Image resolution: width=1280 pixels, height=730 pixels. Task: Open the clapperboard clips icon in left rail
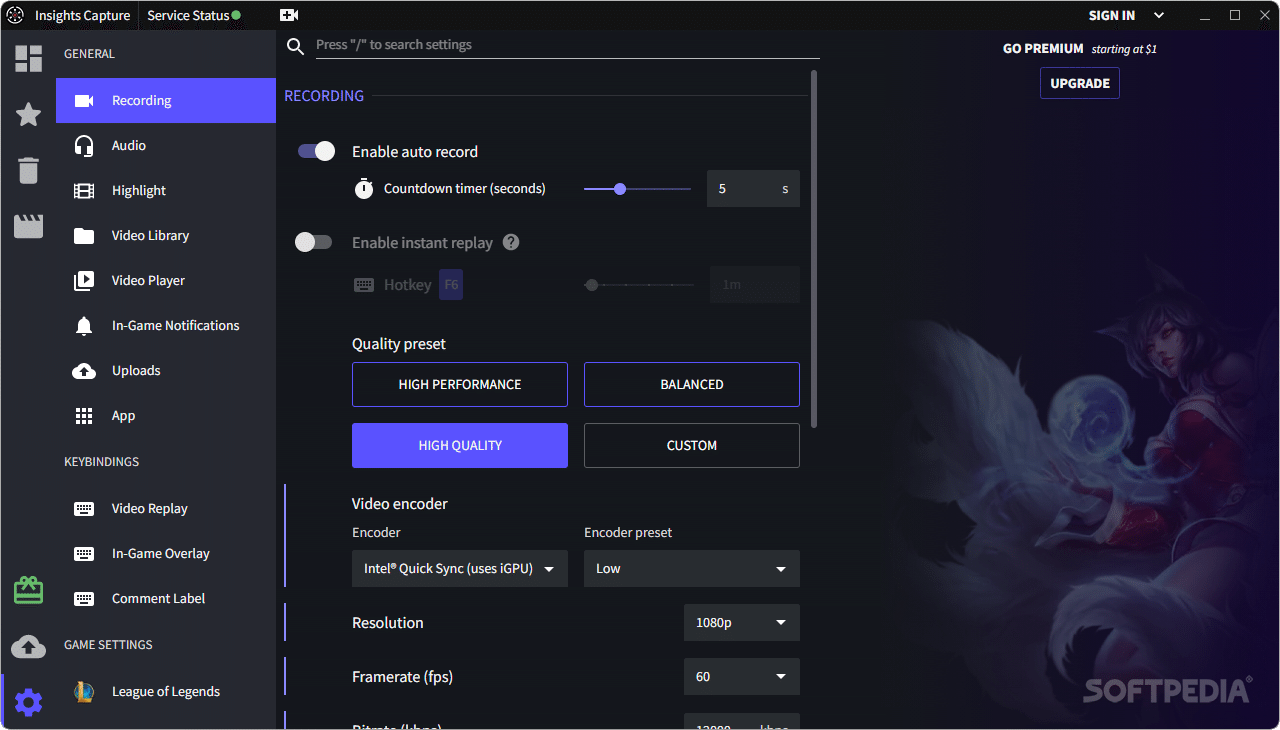click(x=28, y=226)
